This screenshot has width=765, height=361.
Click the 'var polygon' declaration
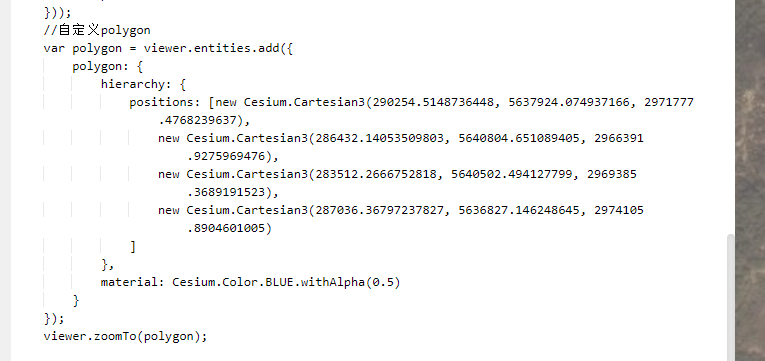coord(82,48)
